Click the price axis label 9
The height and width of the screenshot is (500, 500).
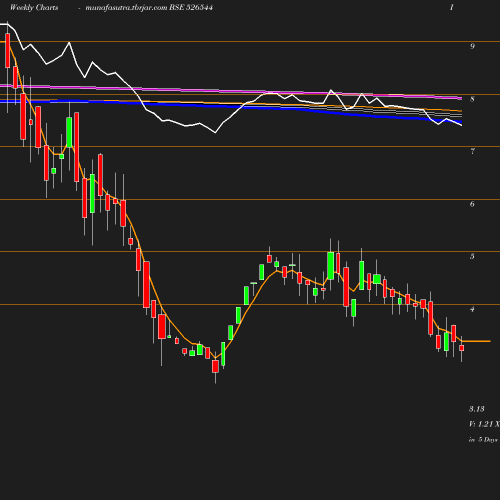472,46
